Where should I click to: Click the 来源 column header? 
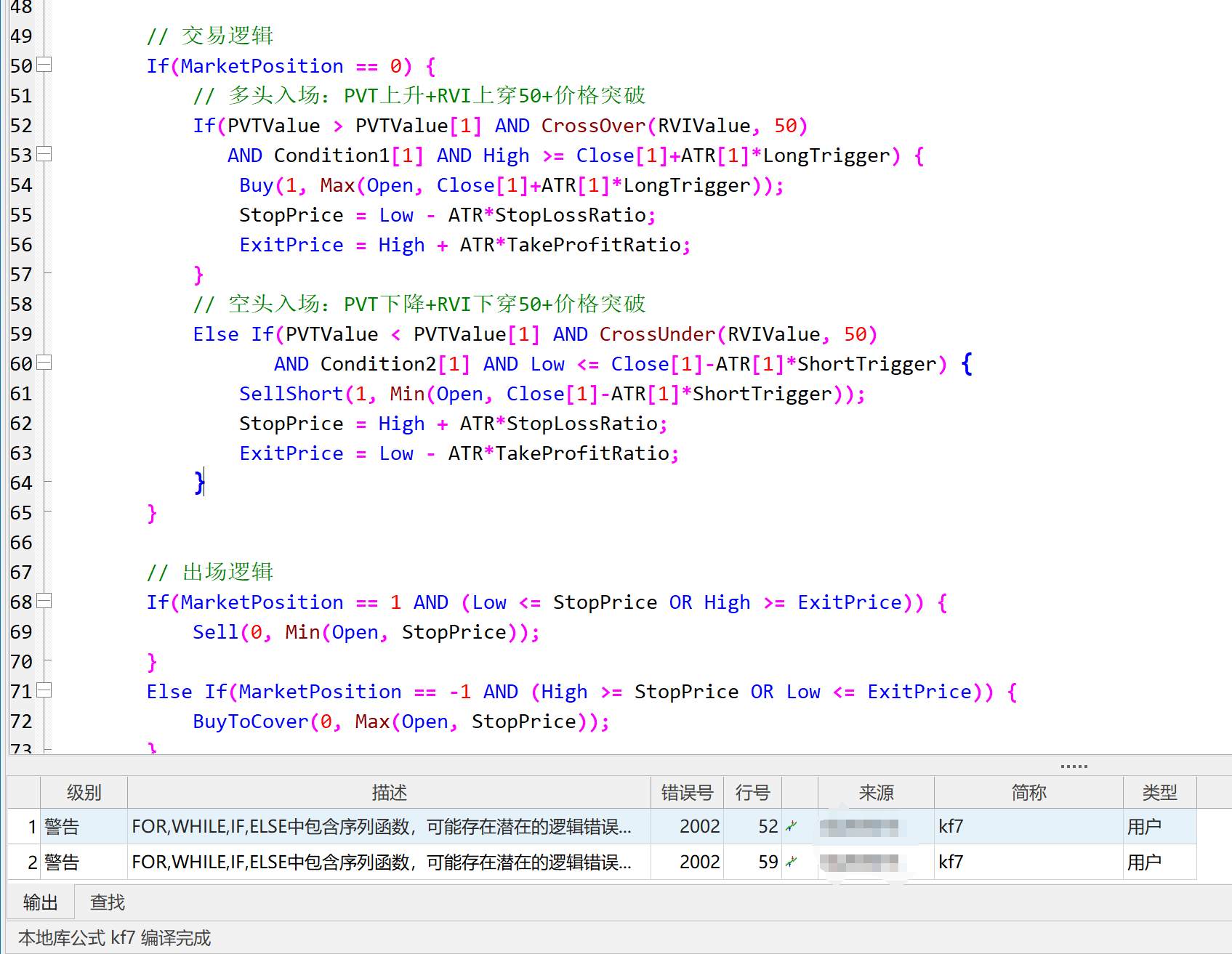coord(876,793)
